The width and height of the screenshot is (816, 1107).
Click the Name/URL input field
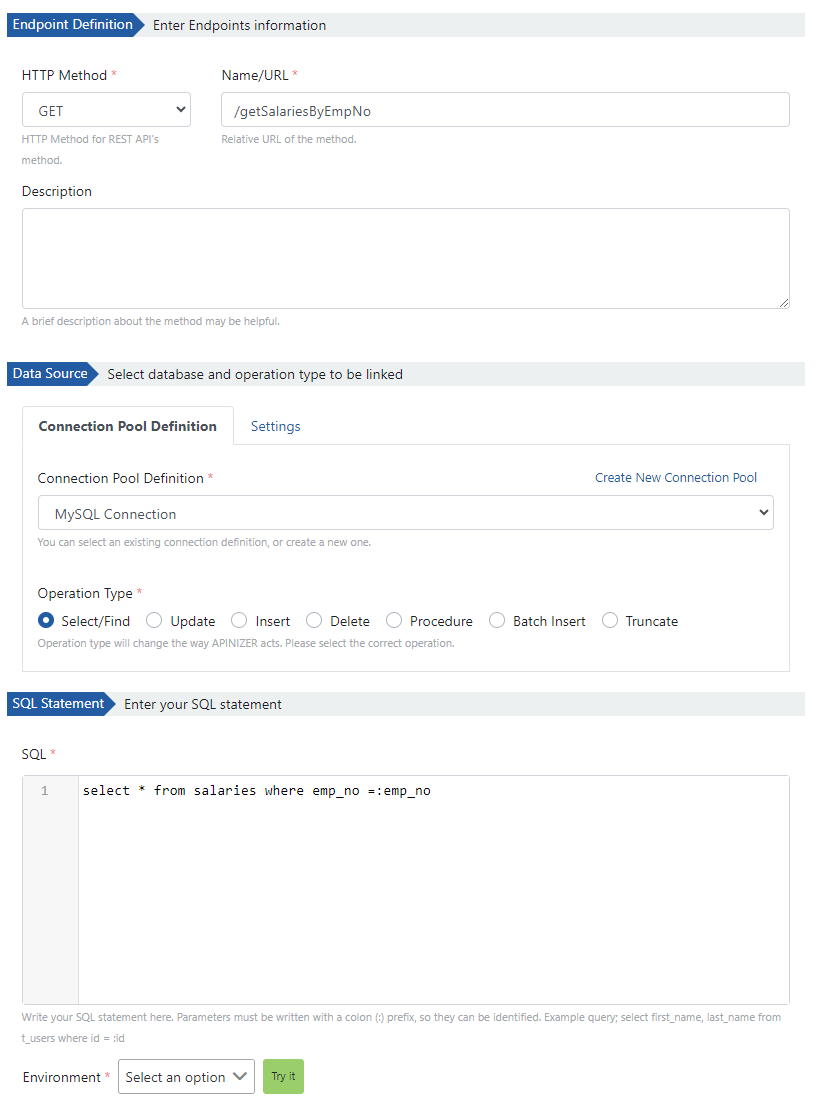pos(505,109)
